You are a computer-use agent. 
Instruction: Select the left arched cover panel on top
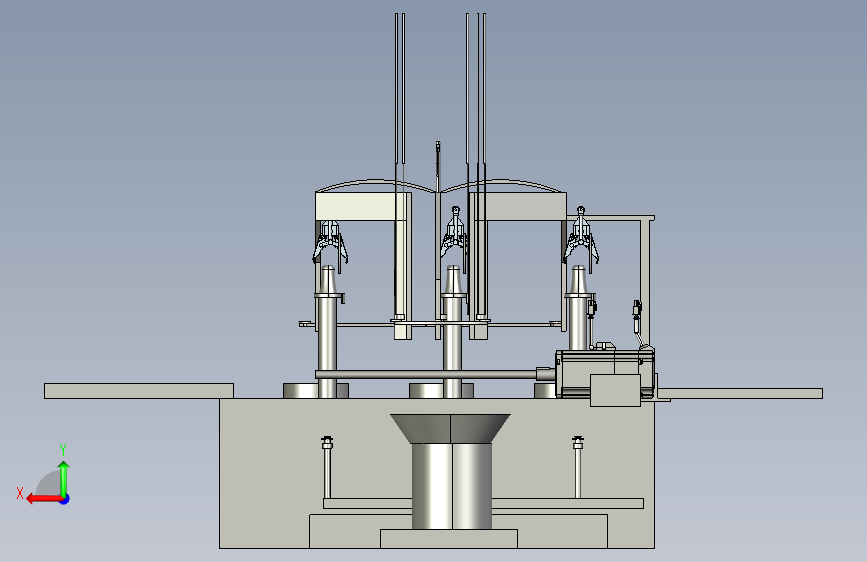click(376, 186)
